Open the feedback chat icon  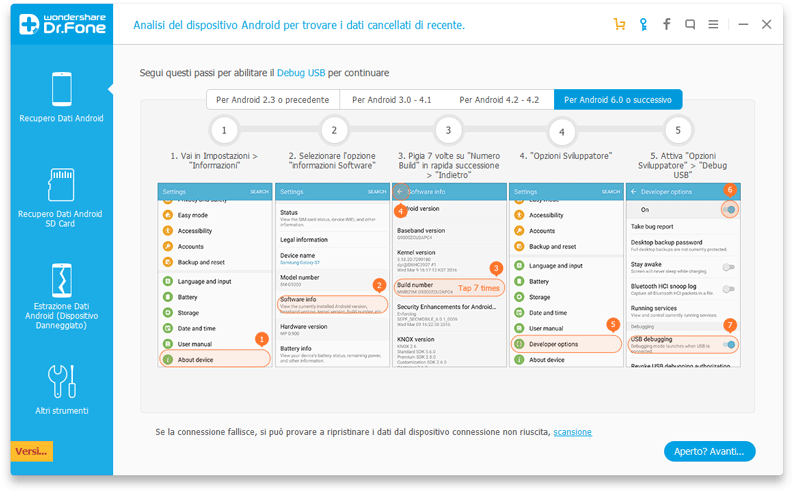click(690, 24)
